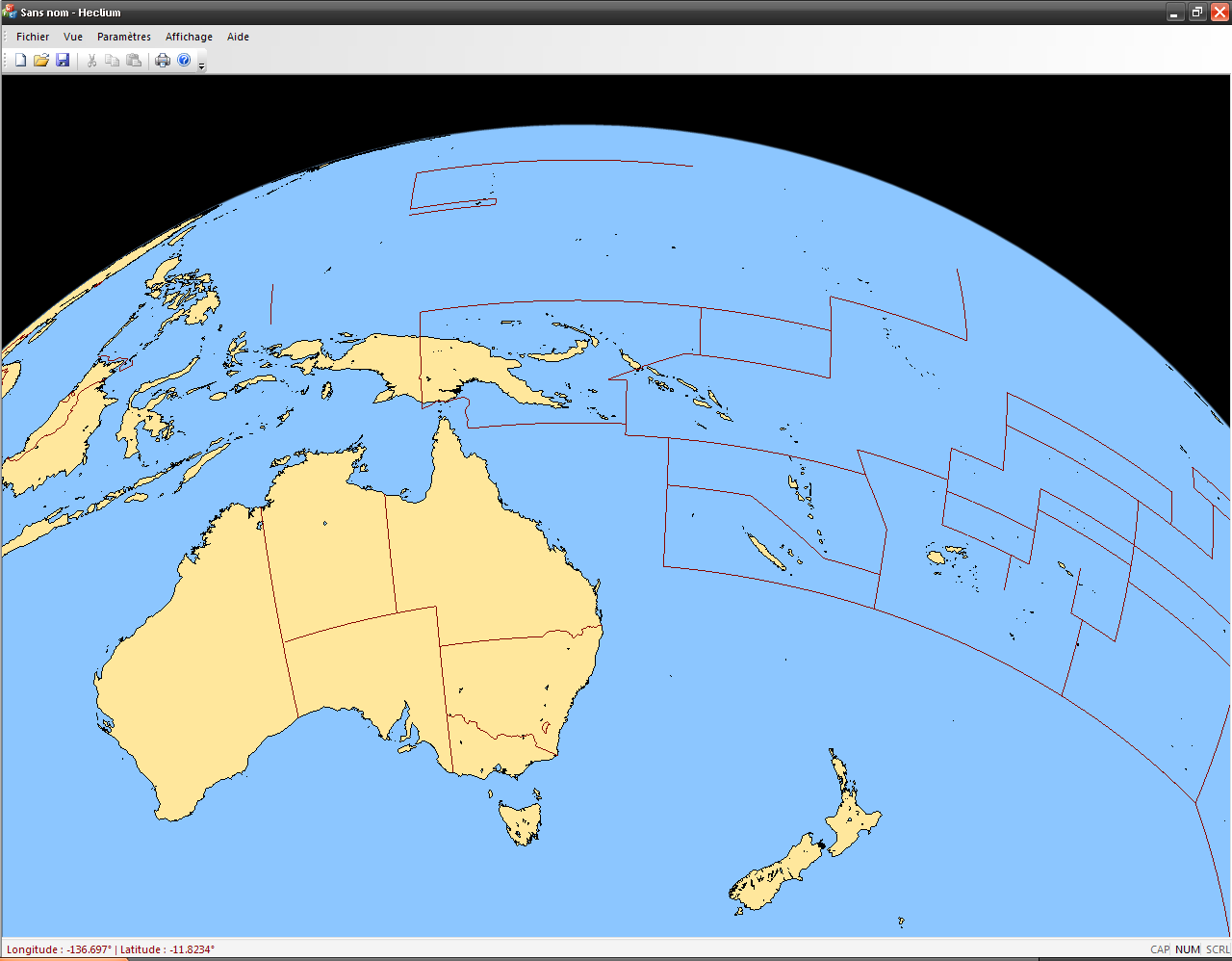
Task: Open the Fichier menu
Action: 33,37
